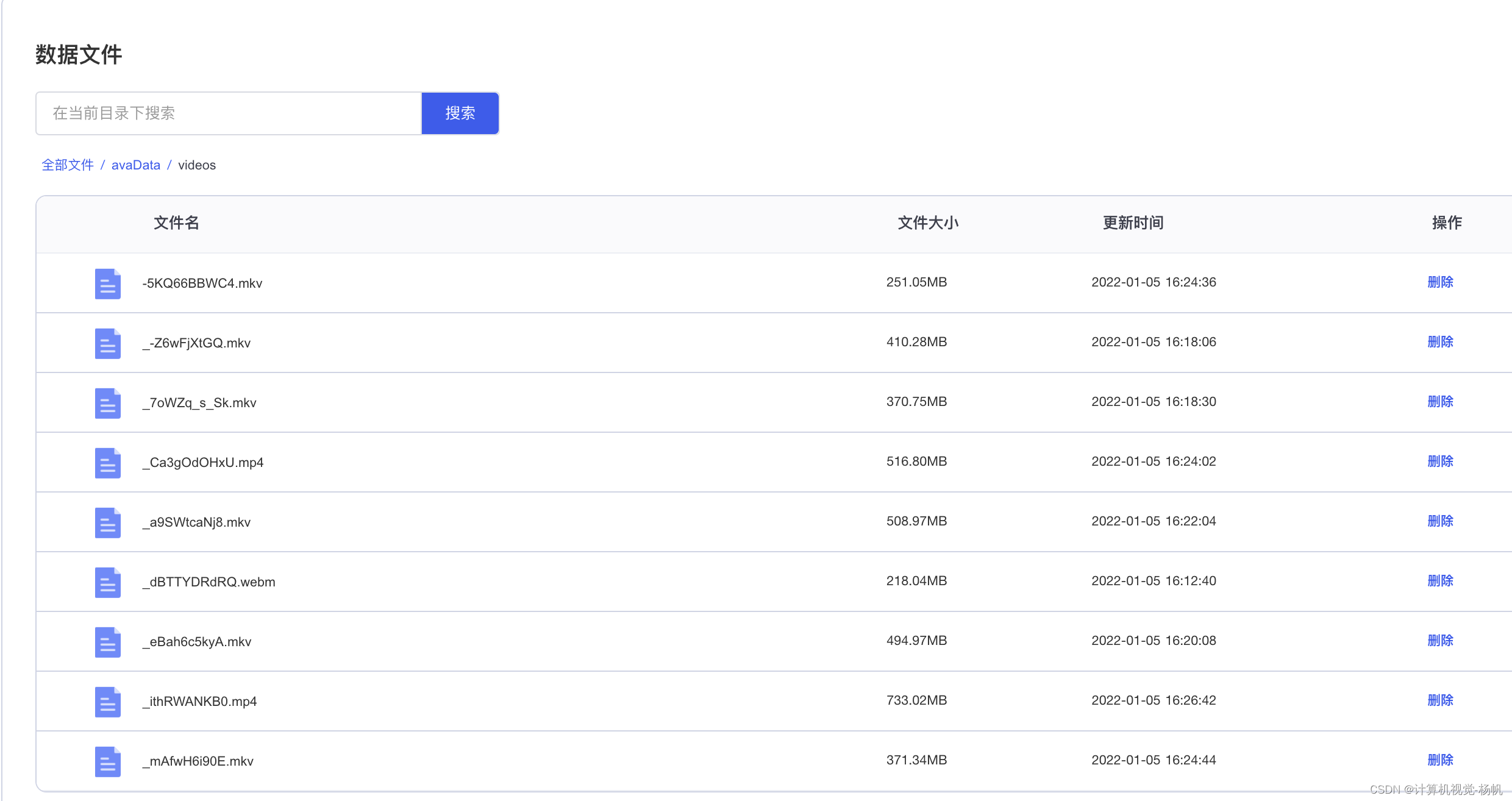1512x801 pixels.
Task: Navigate to avaData breadcrumb folder
Action: [x=135, y=165]
